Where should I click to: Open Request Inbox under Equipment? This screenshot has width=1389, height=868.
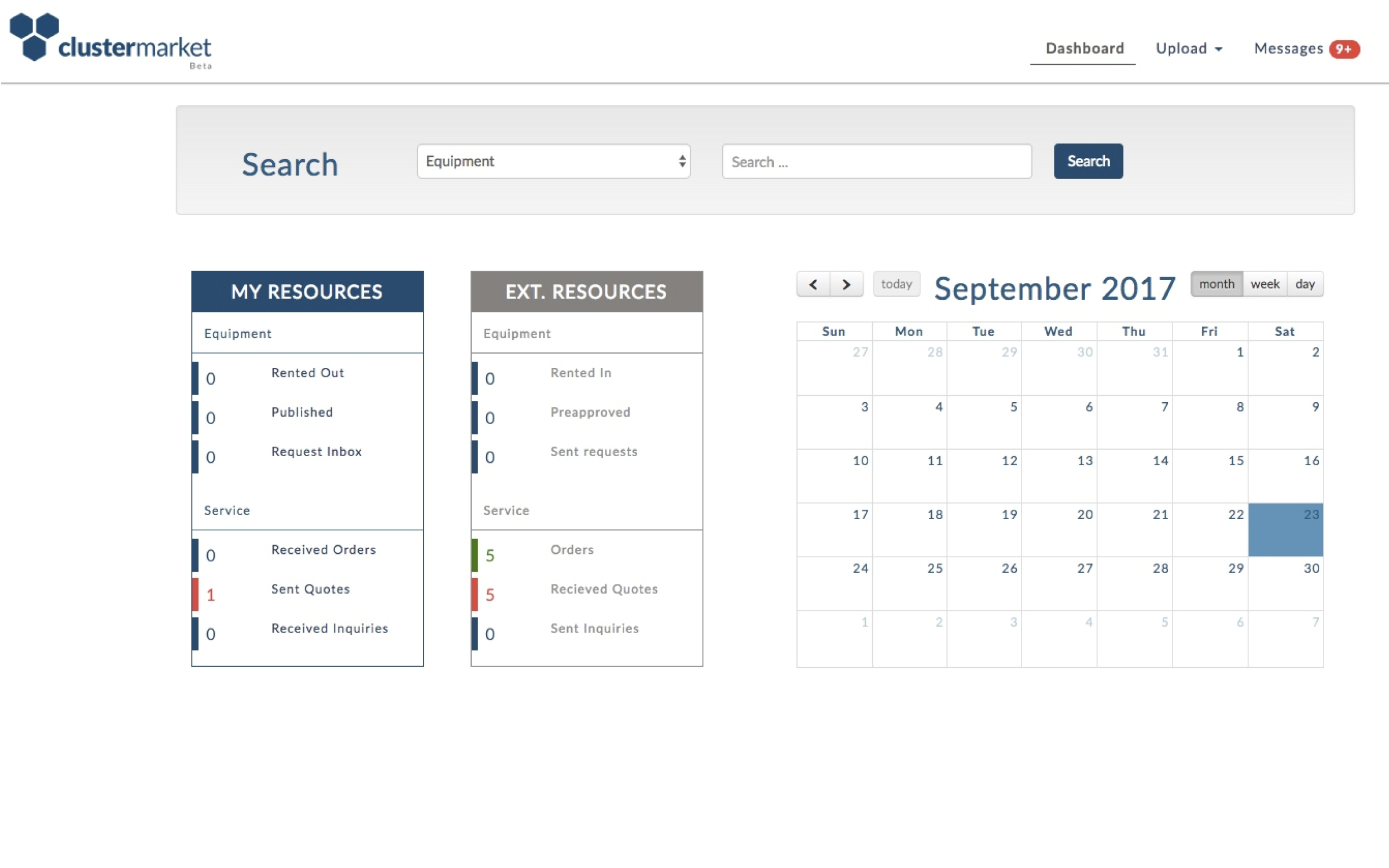316,451
